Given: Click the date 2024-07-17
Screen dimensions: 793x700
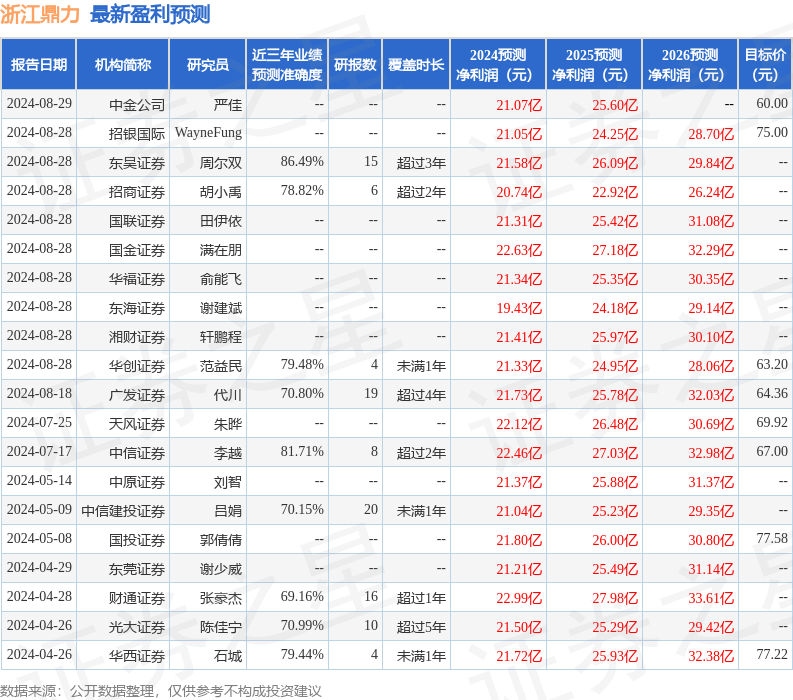Looking at the screenshot, I should pos(39,451).
